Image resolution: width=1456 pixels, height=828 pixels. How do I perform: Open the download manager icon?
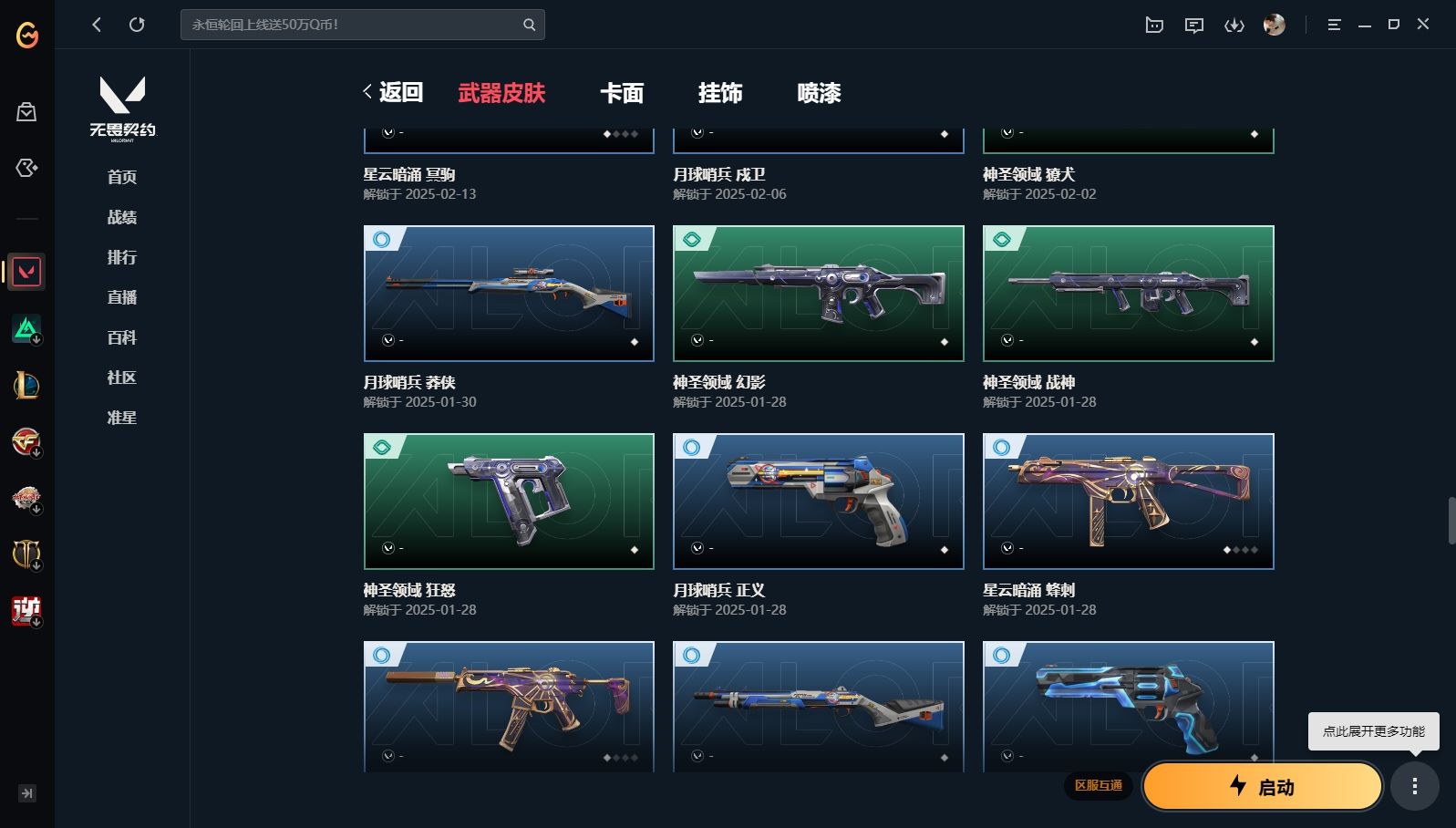click(x=1234, y=26)
